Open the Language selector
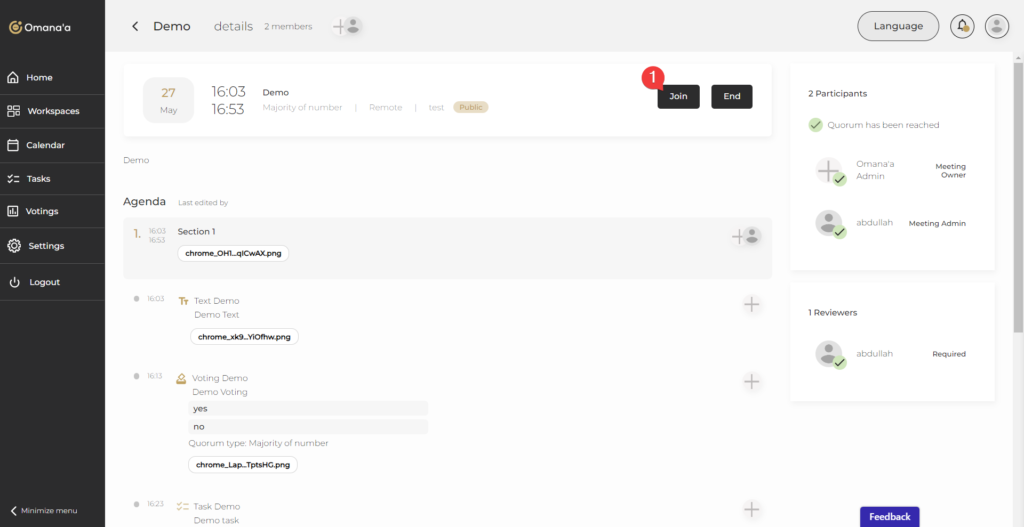 [x=898, y=26]
